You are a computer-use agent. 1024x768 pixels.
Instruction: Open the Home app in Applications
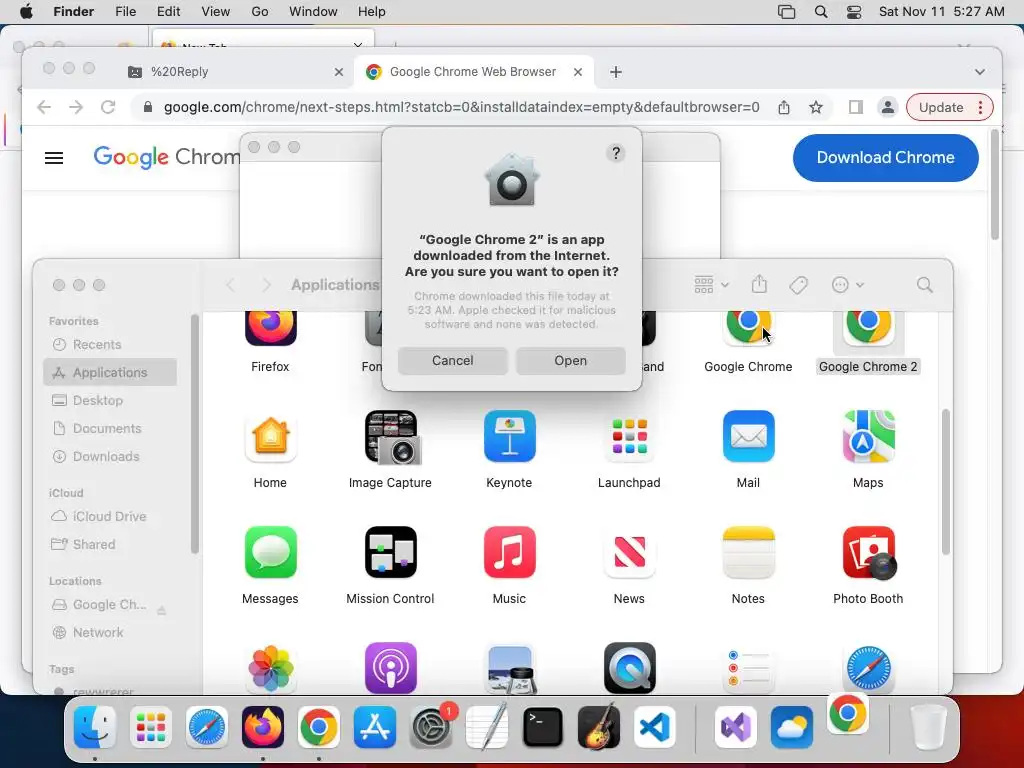pos(270,436)
